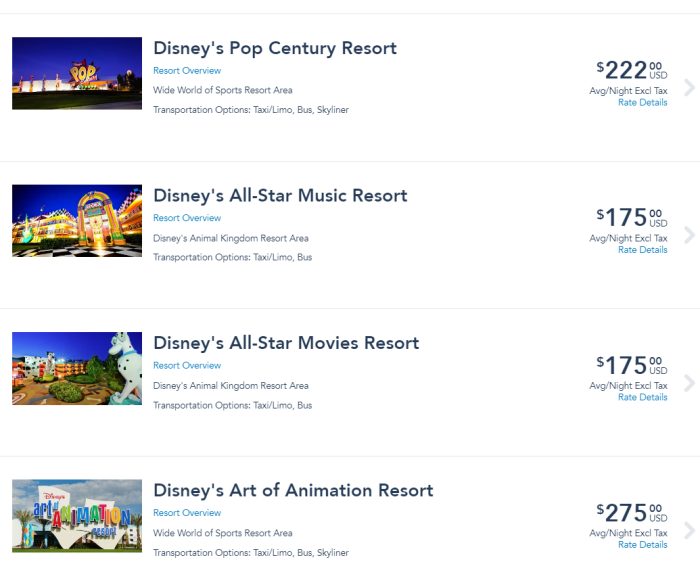The width and height of the screenshot is (700, 564).
Task: Expand Disney's Art of Animation Resort chevron
Action: tap(689, 530)
